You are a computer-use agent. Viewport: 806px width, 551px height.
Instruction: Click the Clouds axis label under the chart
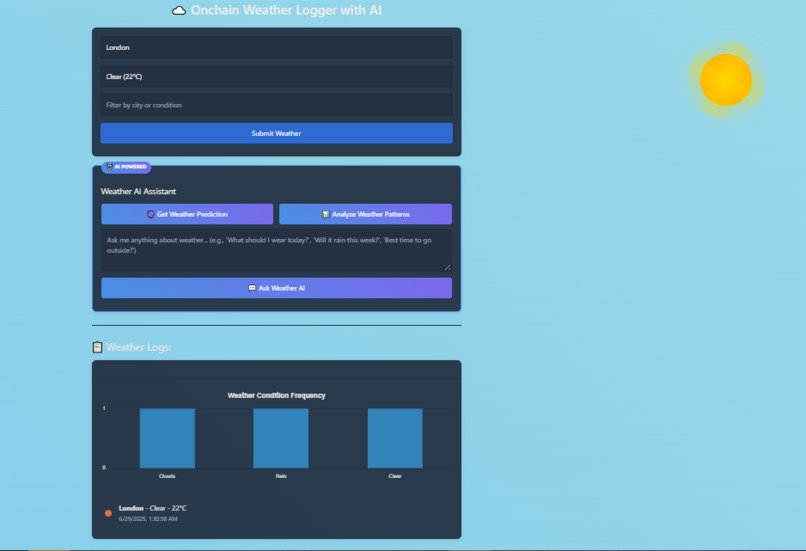[167, 476]
